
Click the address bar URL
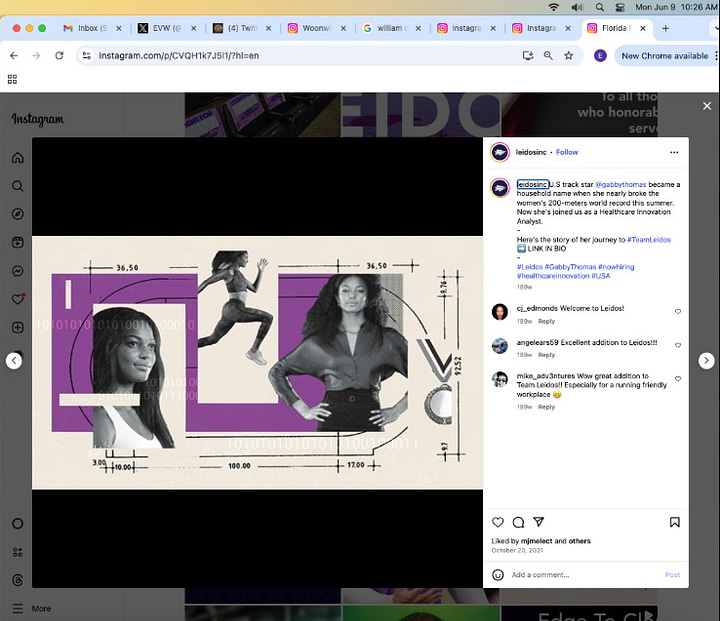point(179,56)
